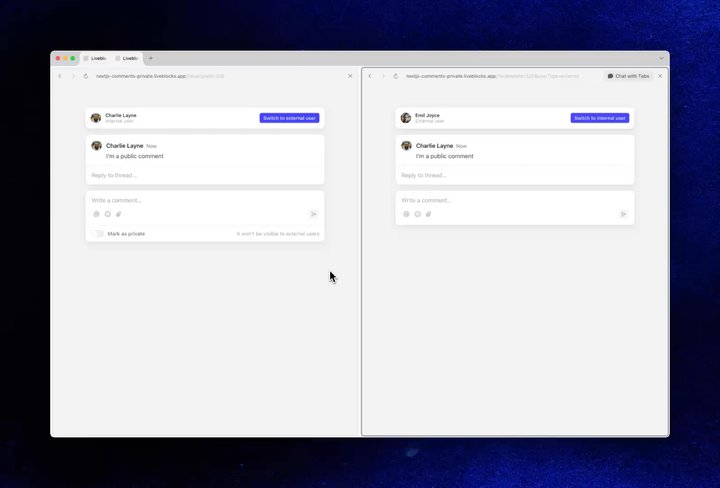This screenshot has width=720, height=488.
Task: Click the mention icon in right composer
Action: [x=406, y=214]
